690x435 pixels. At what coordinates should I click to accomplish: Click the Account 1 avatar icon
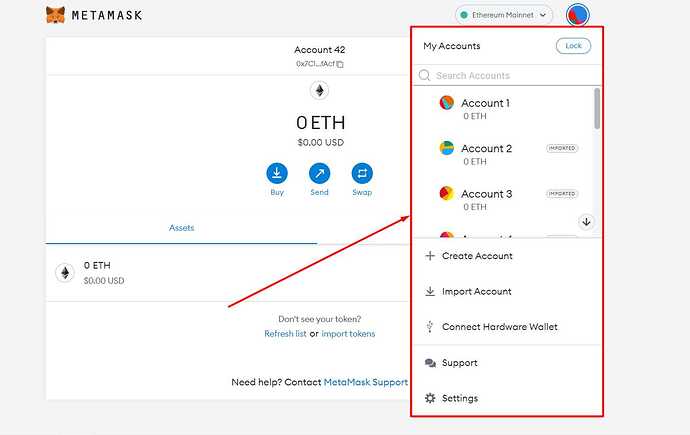click(447, 102)
